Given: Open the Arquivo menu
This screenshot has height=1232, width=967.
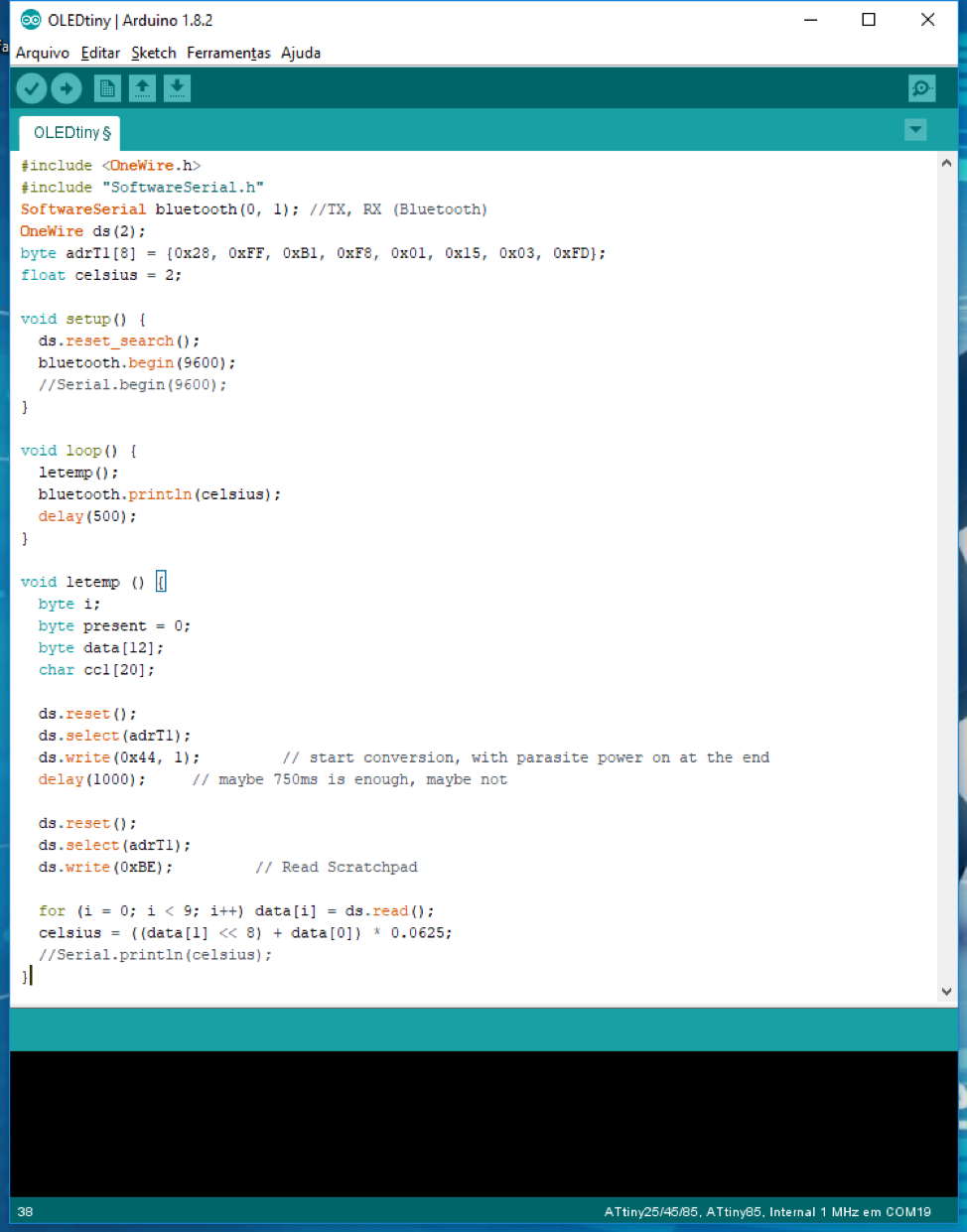Looking at the screenshot, I should tap(43, 53).
